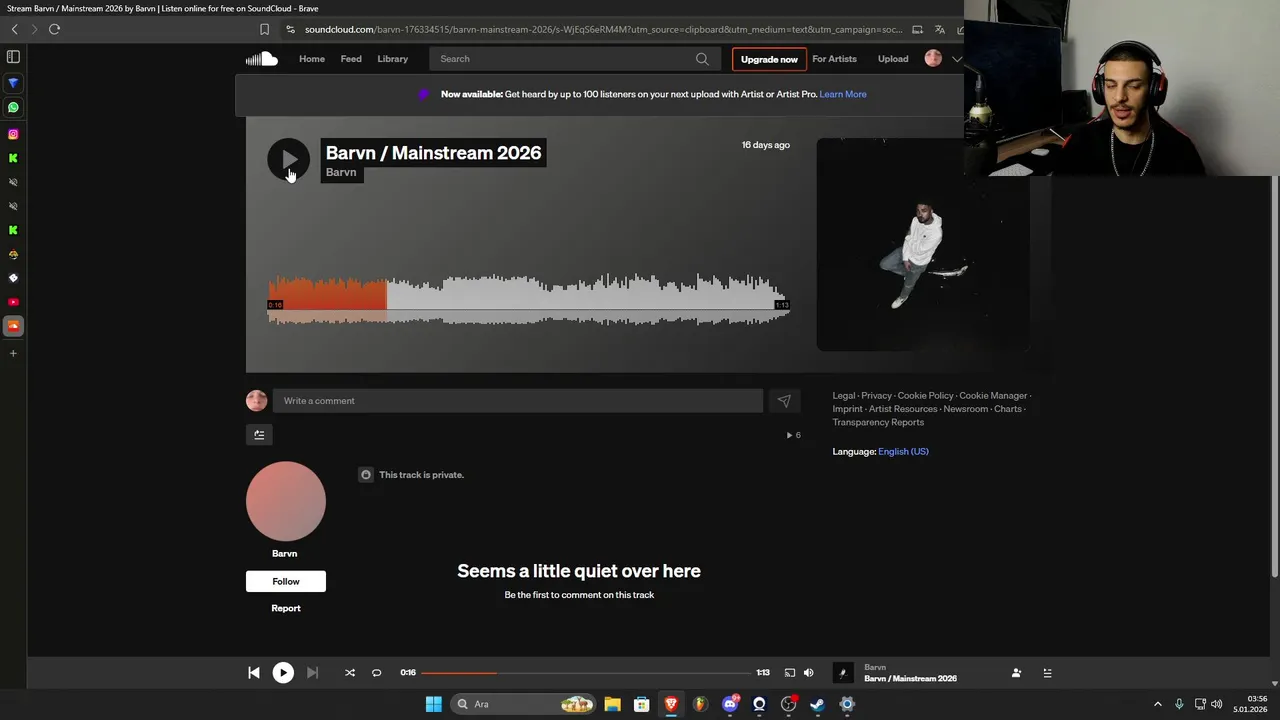Skip to next track in player bar
The height and width of the screenshot is (720, 1280).
coord(312,673)
